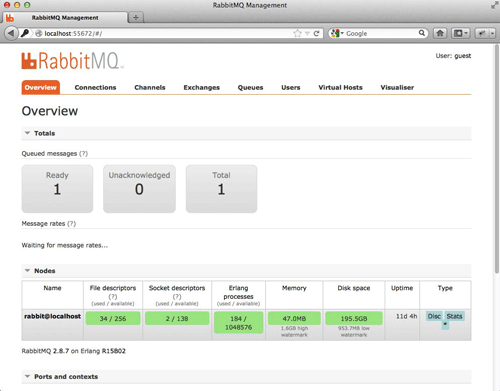The width and height of the screenshot is (500, 391).
Task: Click the Total messages count box
Action: (x=221, y=189)
